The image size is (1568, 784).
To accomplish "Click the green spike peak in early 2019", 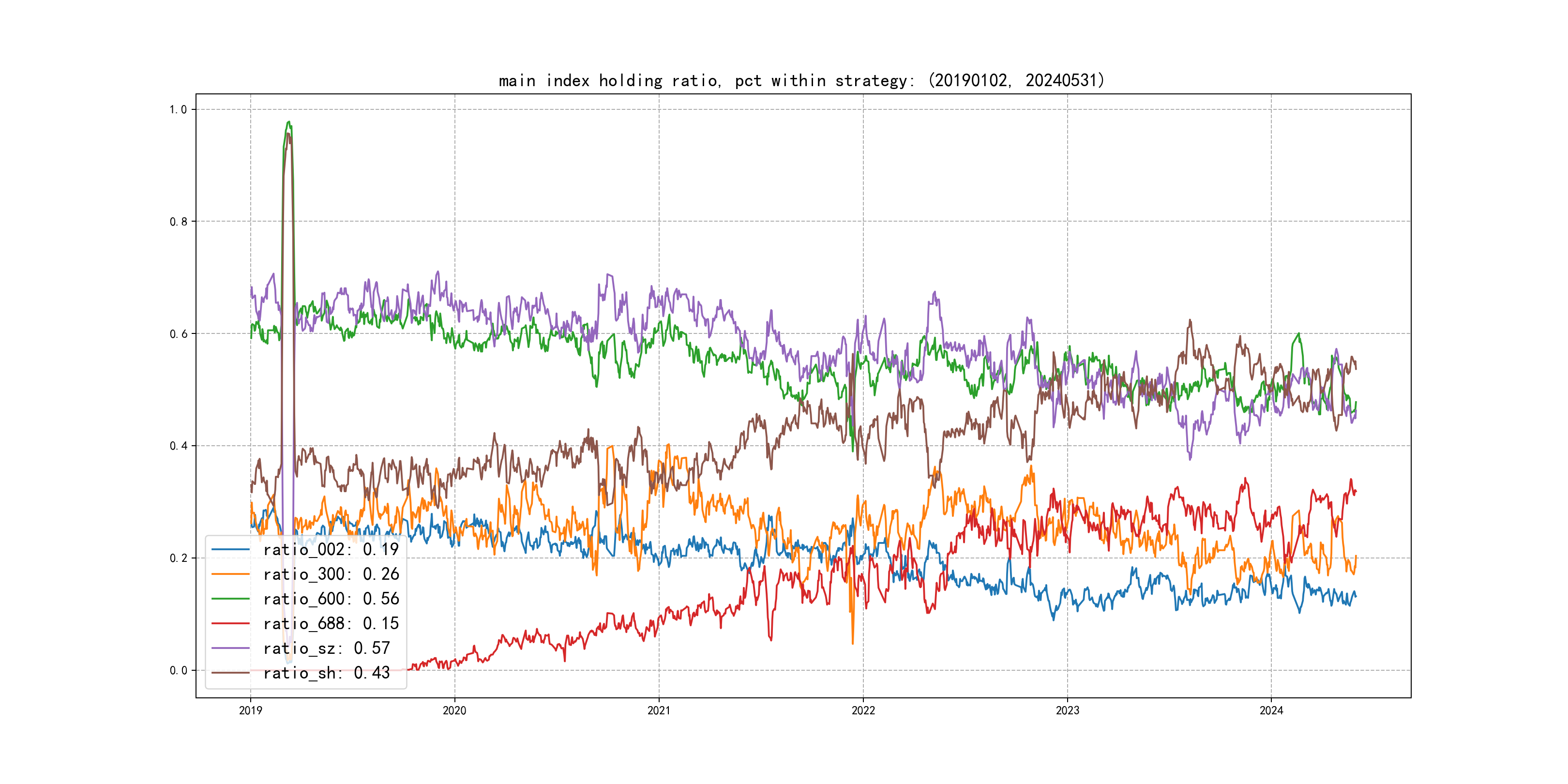I will coord(289,122).
